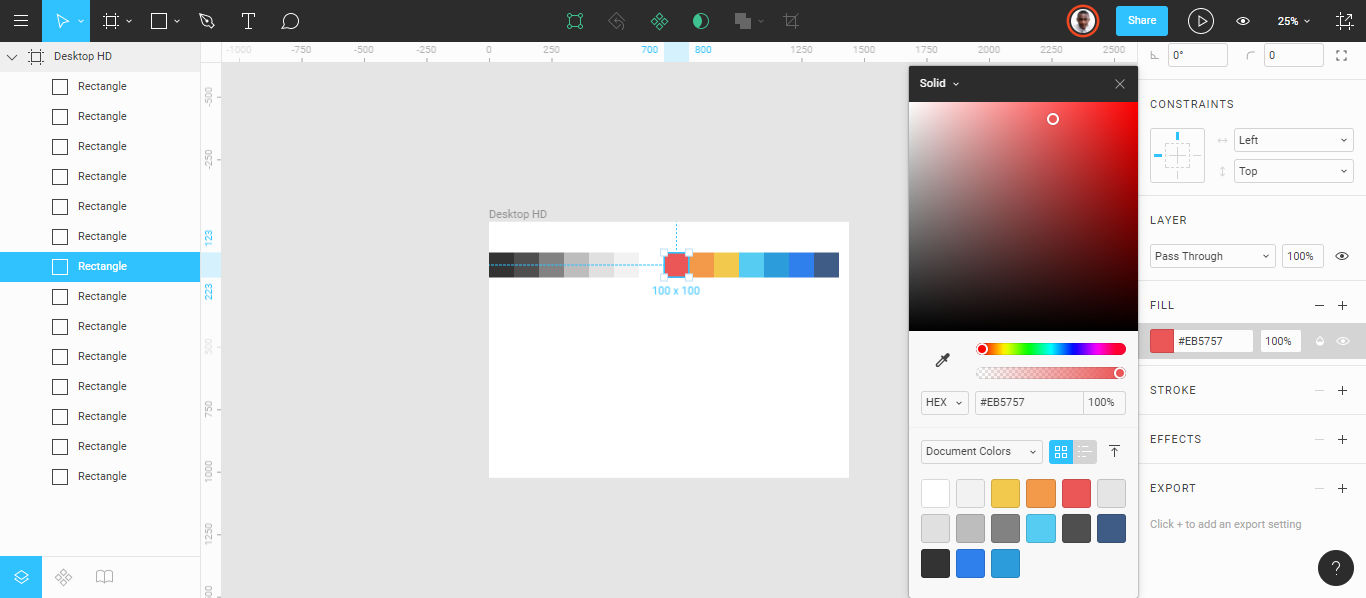Open the main Figma menu
Viewport: 1366px width, 598px height.
(x=21, y=20)
